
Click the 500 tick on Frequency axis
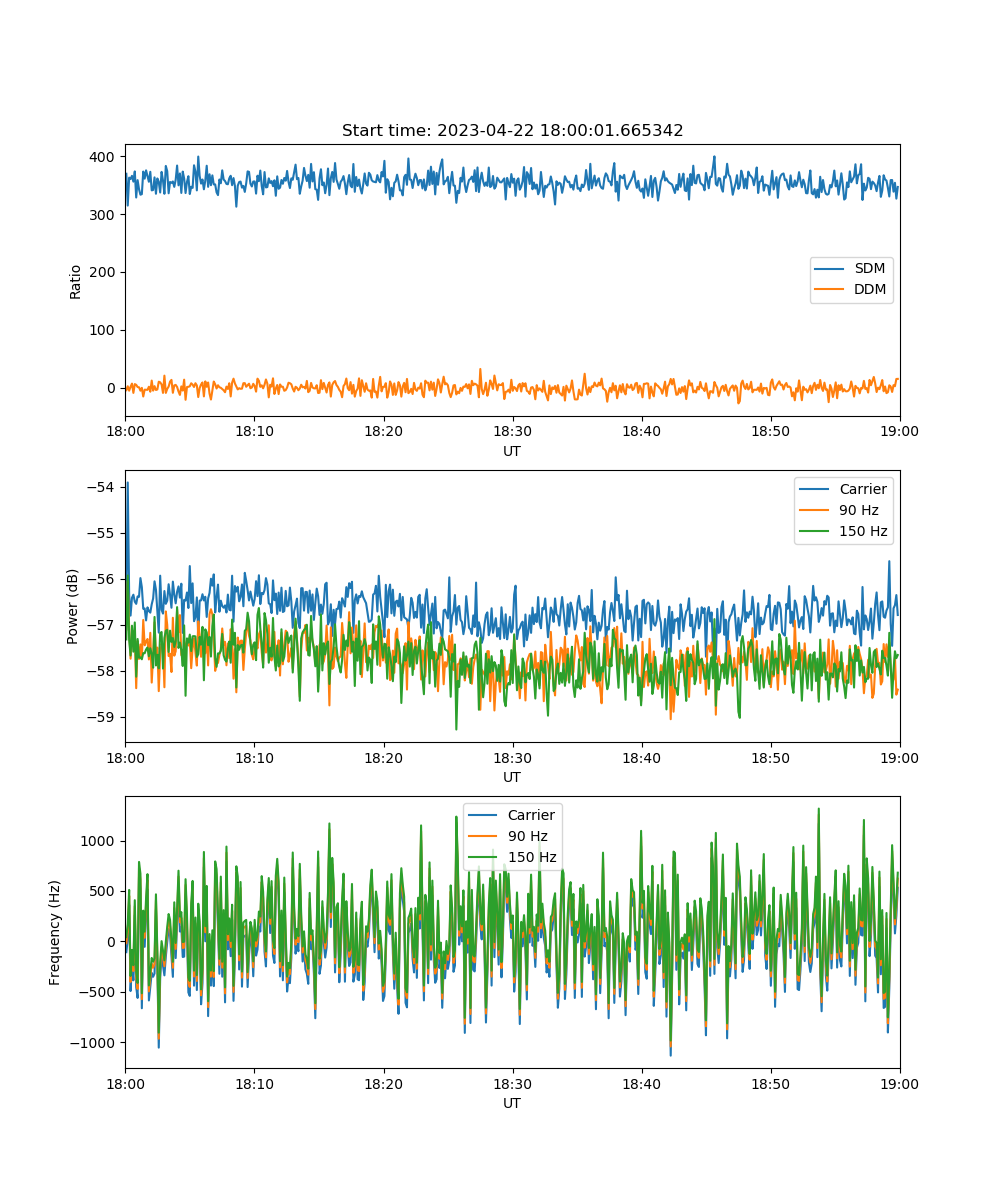(104, 891)
